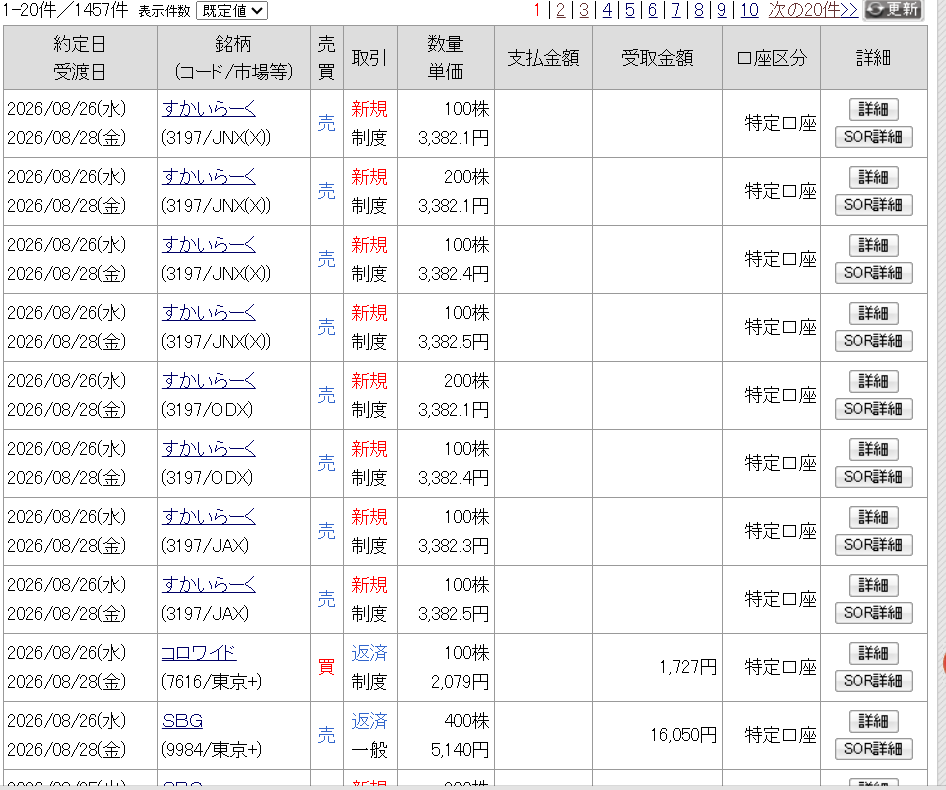The image size is (946, 790).
Task: Open すかいらーく link in JAX 3,382.3円 row
Action: (x=209, y=517)
